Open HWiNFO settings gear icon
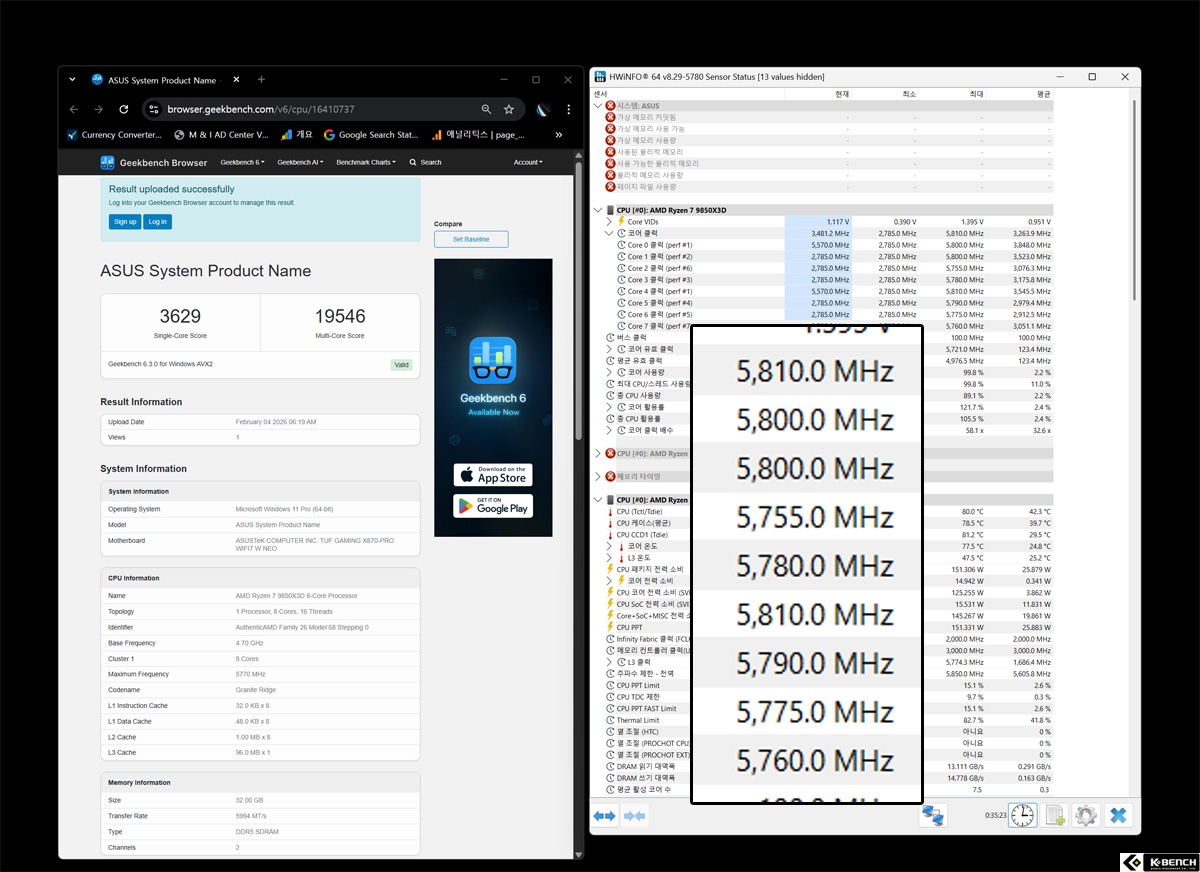This screenshot has height=872, width=1200. click(x=1085, y=816)
